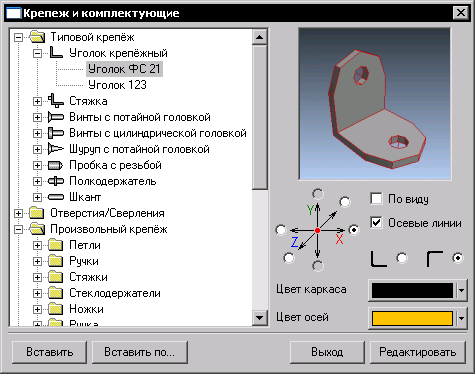
Task: Click the Произвольный крепёж open folder icon
Action: (37, 229)
